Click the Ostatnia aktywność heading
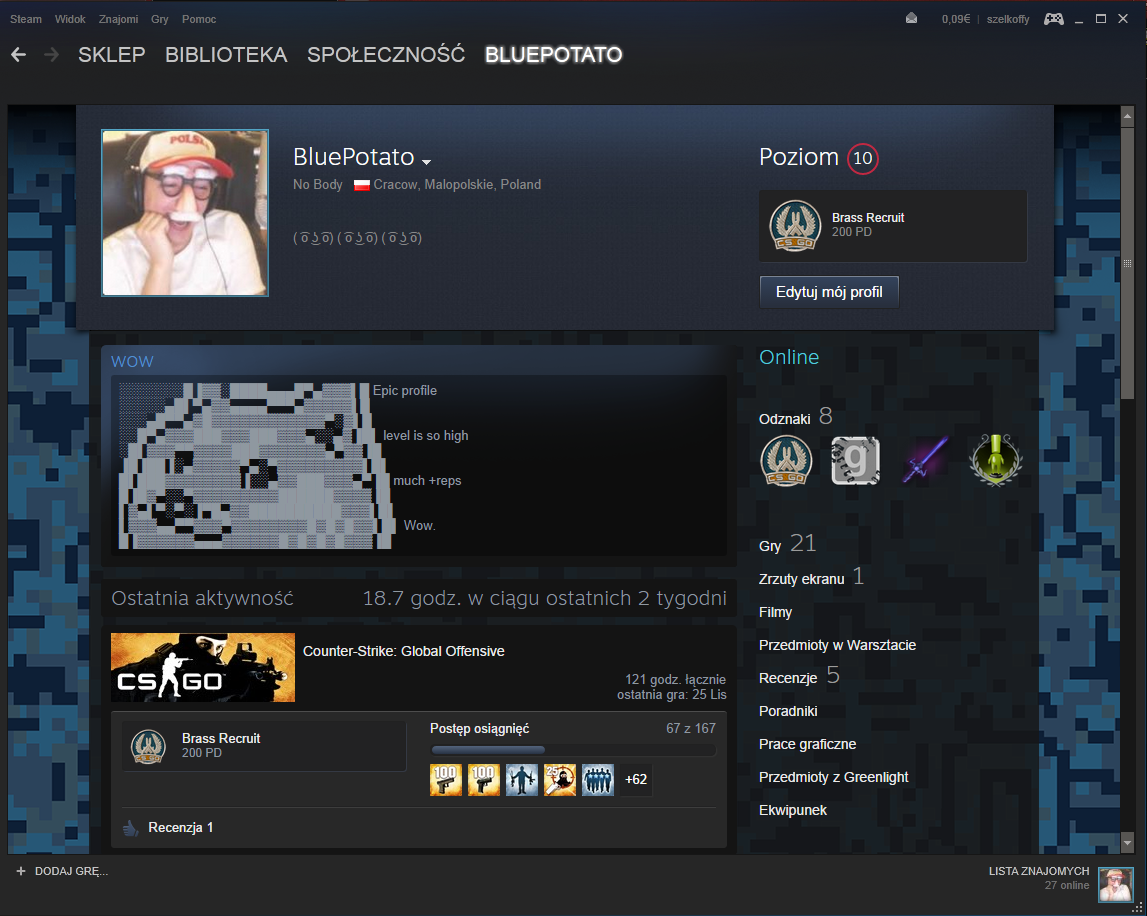 pyautogui.click(x=202, y=598)
